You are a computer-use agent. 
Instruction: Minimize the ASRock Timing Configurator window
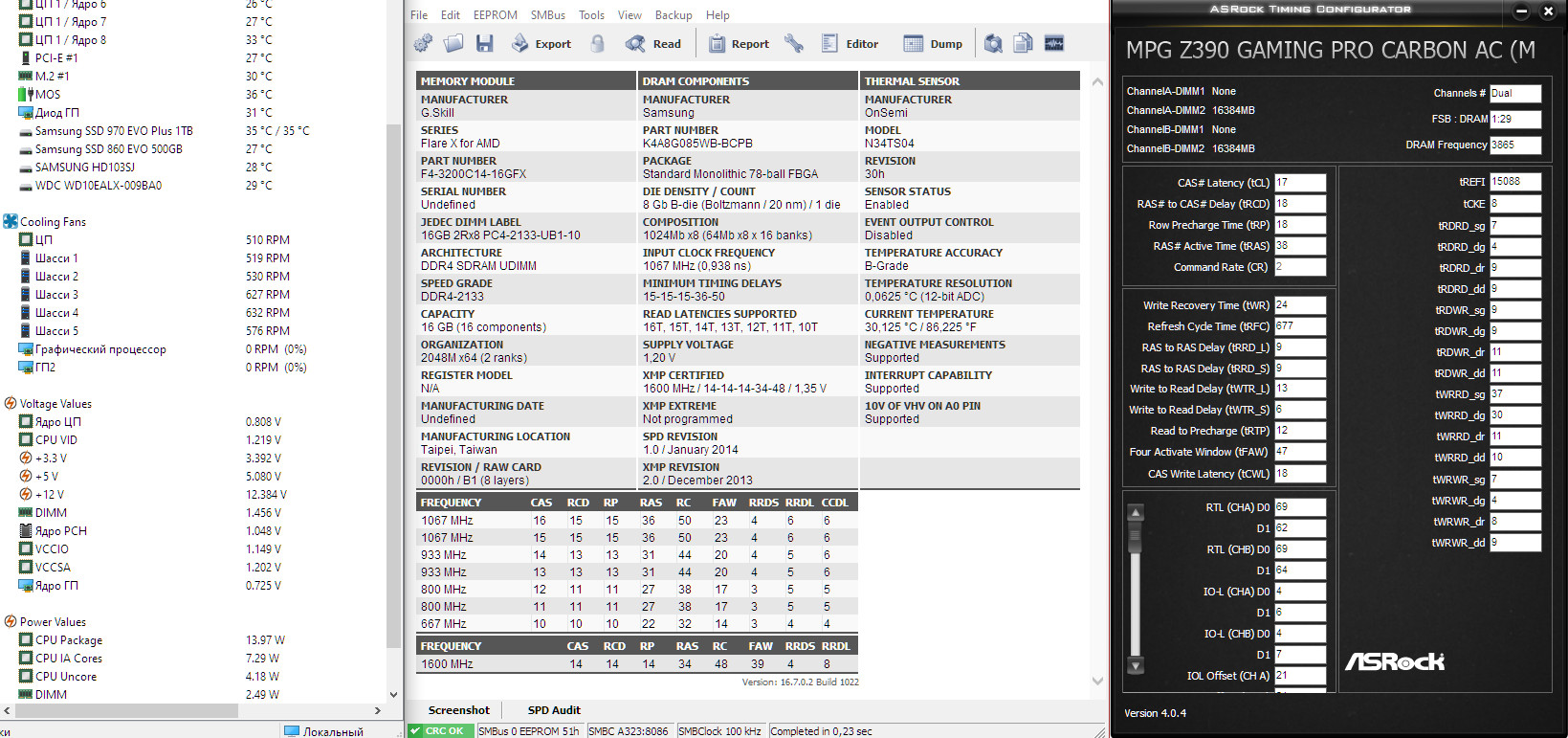pos(1521,11)
